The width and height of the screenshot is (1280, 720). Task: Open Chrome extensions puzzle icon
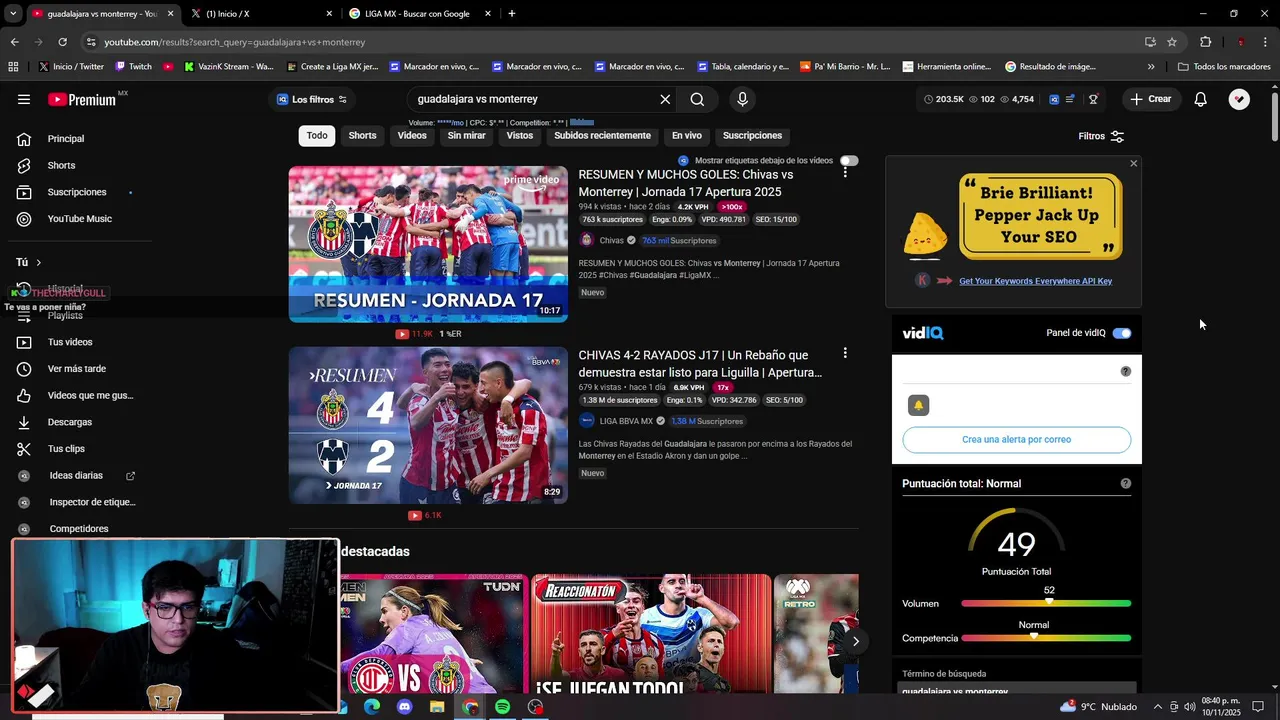[1206, 42]
